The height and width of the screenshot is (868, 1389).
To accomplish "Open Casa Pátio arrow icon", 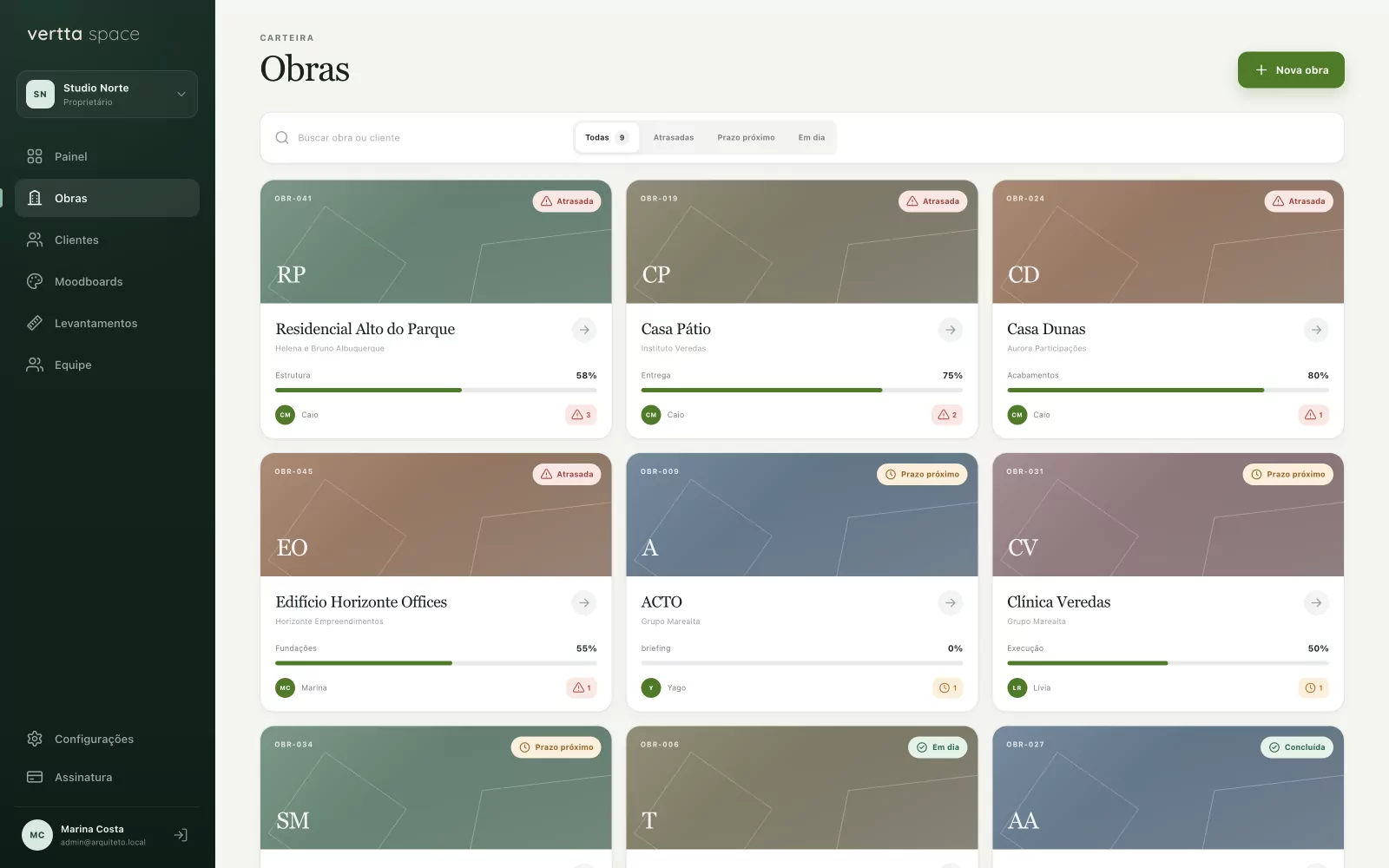I will click(x=951, y=330).
